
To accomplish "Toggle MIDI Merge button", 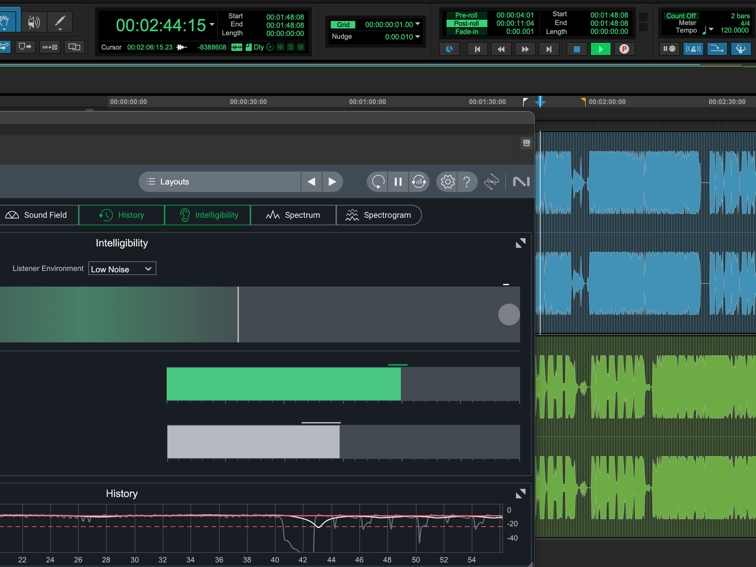I will tap(717, 49).
